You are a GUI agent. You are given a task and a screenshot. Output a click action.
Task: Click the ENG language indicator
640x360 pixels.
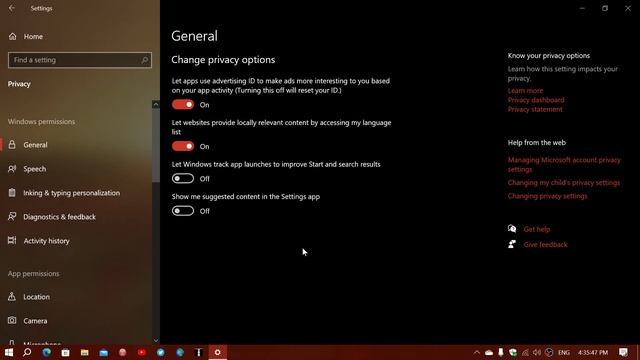[x=564, y=352]
